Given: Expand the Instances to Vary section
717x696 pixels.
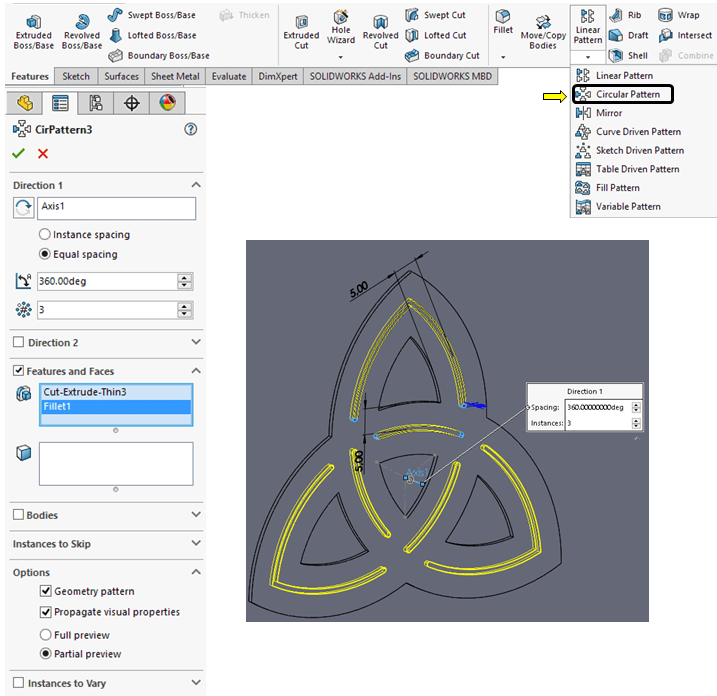Looking at the screenshot, I should (196, 684).
